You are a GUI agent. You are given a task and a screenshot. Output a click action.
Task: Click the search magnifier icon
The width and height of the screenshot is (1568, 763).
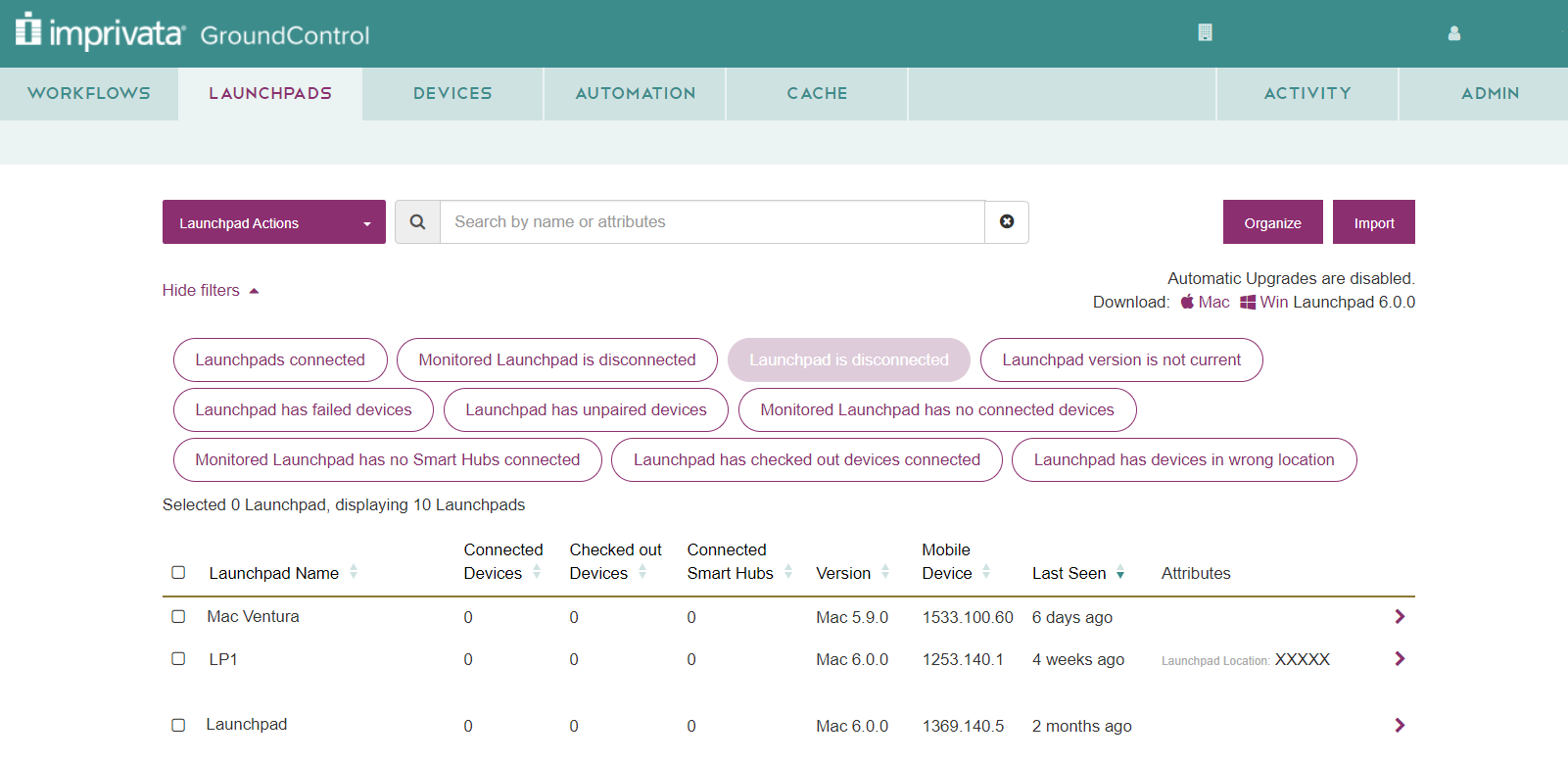(418, 222)
